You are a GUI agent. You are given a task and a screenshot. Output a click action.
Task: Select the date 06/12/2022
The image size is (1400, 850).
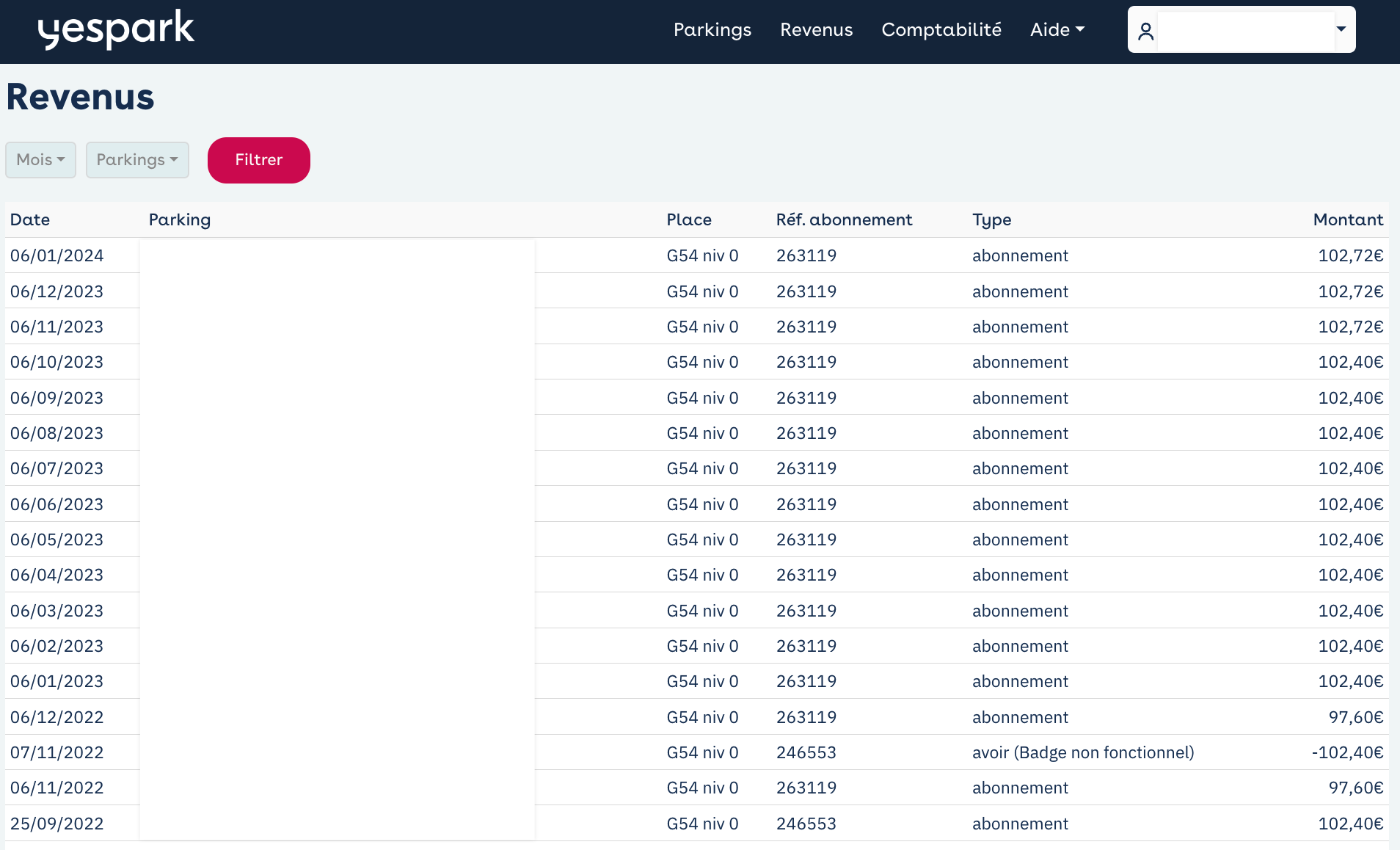coord(57,717)
